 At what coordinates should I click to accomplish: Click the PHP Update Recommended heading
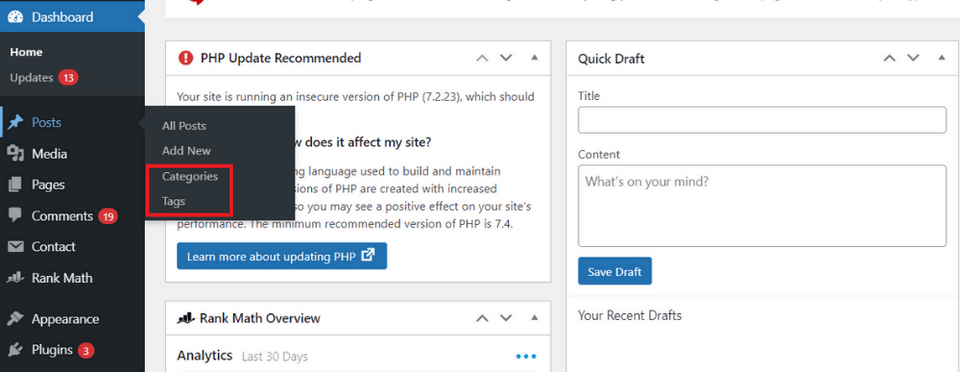point(280,58)
